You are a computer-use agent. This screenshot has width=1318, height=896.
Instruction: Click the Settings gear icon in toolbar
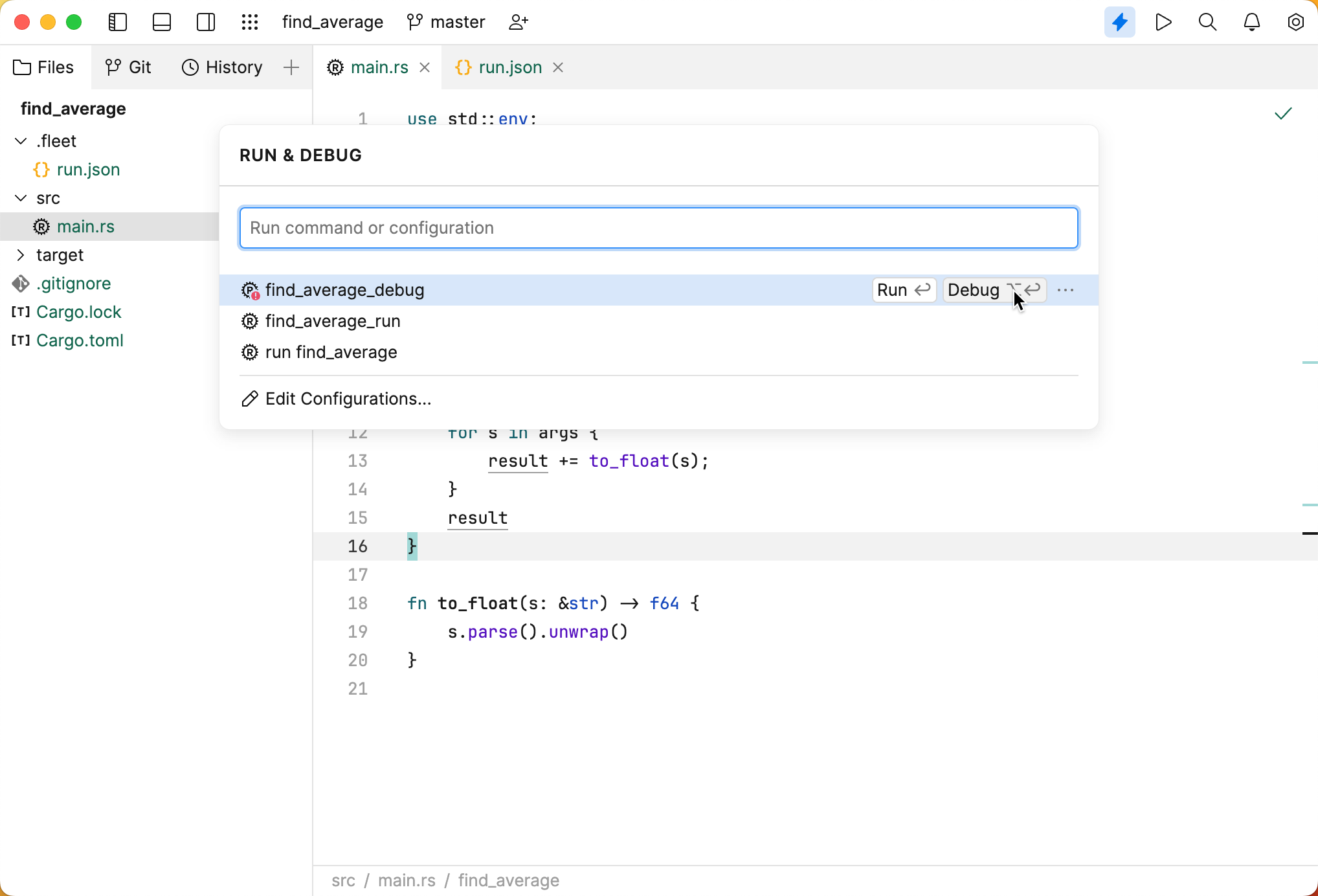click(x=1296, y=22)
